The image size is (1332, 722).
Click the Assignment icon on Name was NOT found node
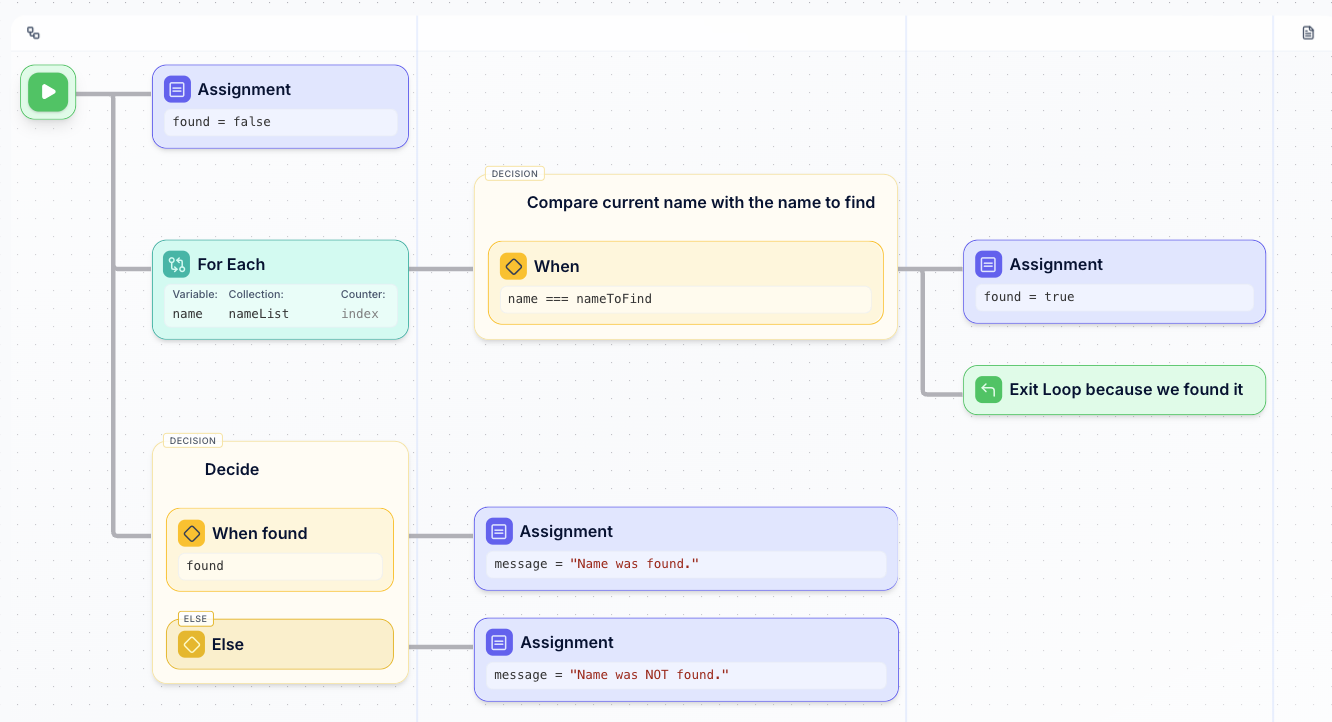499,642
